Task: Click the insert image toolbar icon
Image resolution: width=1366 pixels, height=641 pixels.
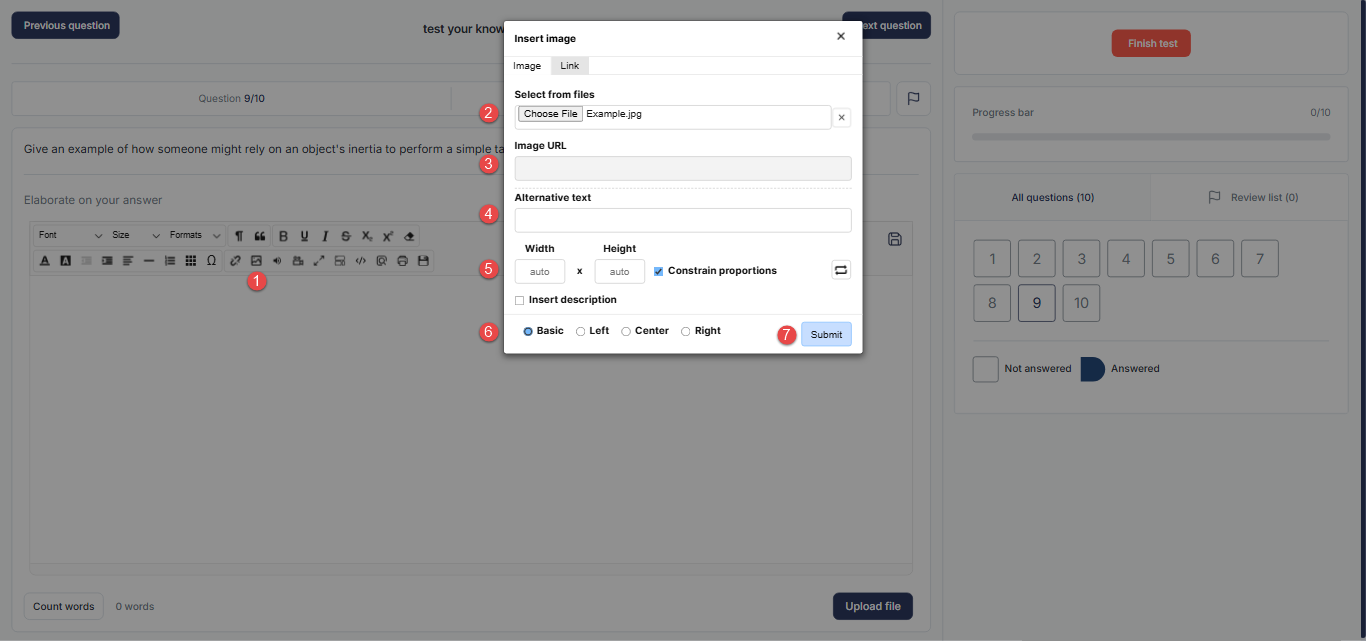Action: click(256, 261)
